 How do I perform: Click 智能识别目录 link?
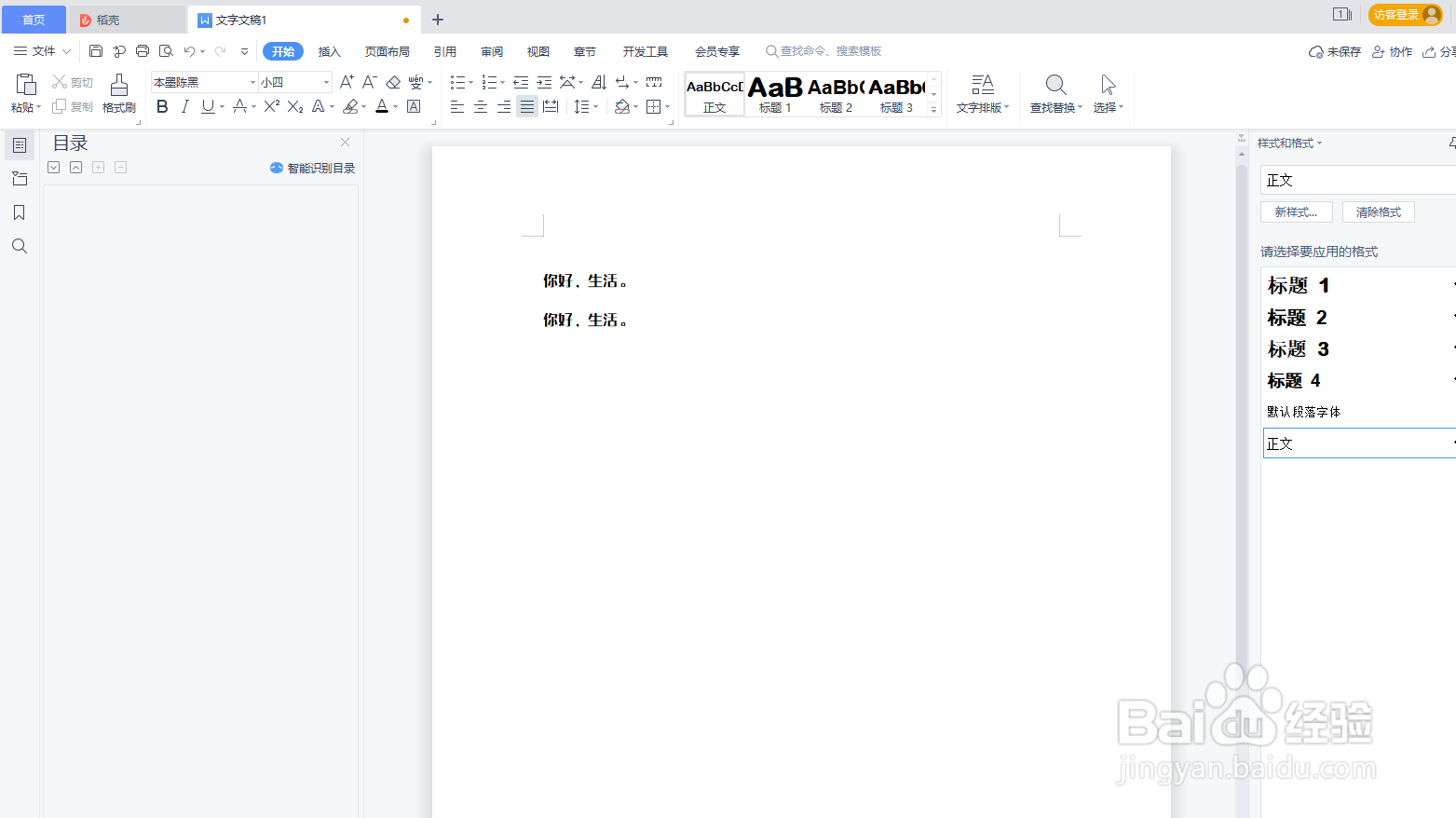point(313,169)
